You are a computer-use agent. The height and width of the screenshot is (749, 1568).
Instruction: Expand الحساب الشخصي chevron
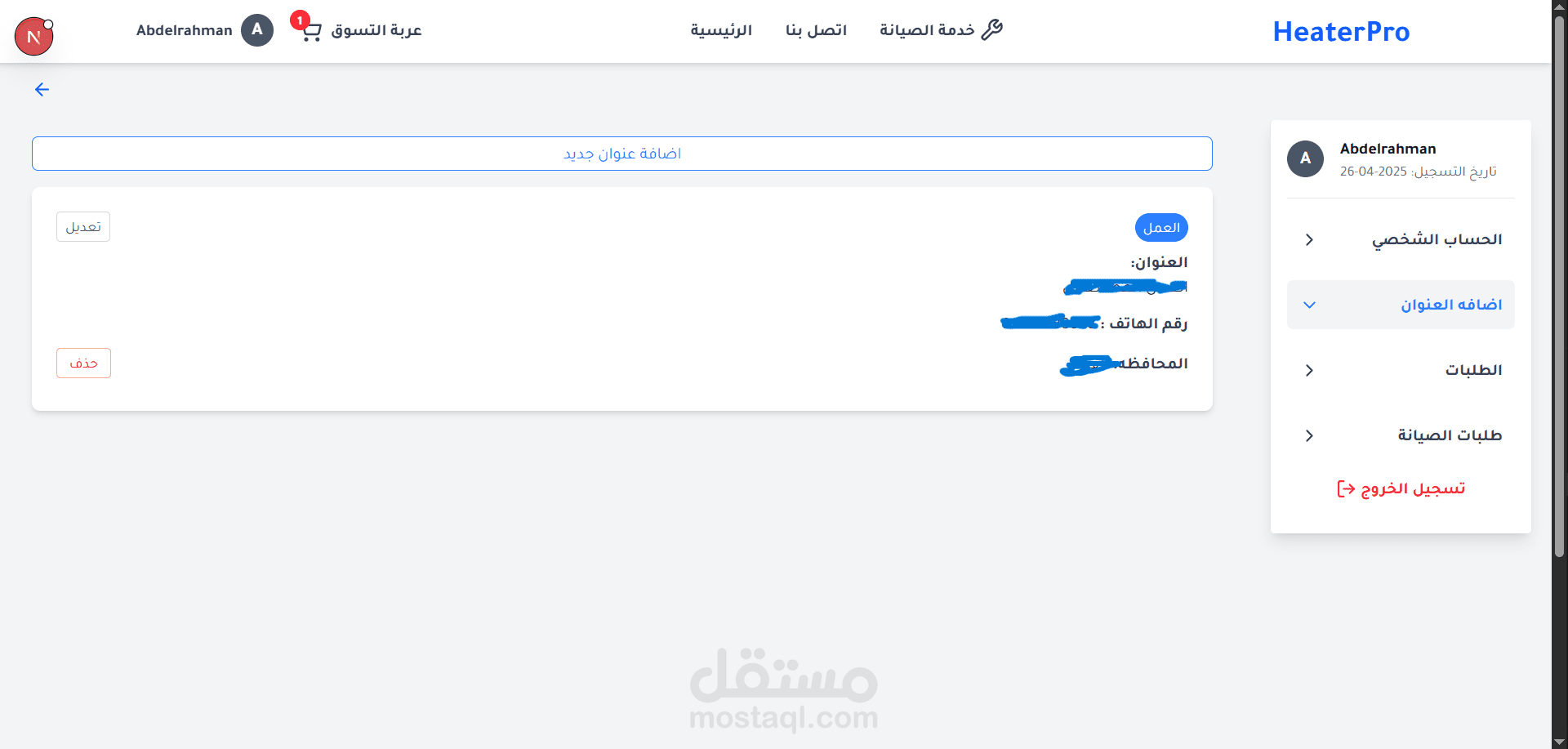coord(1309,239)
